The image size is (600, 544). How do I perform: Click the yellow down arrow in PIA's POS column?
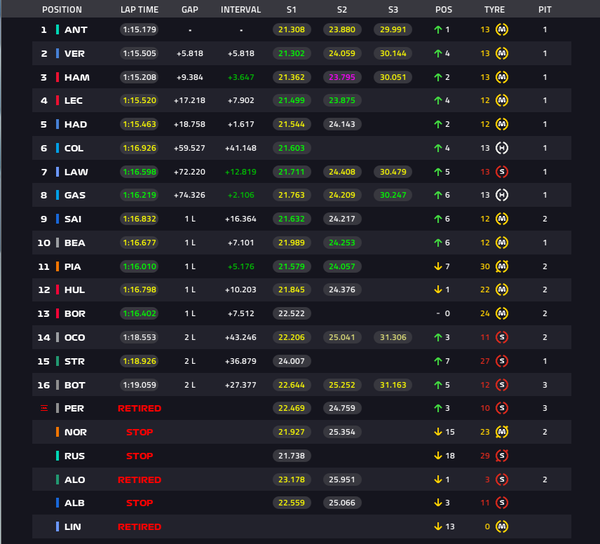[x=438, y=266]
